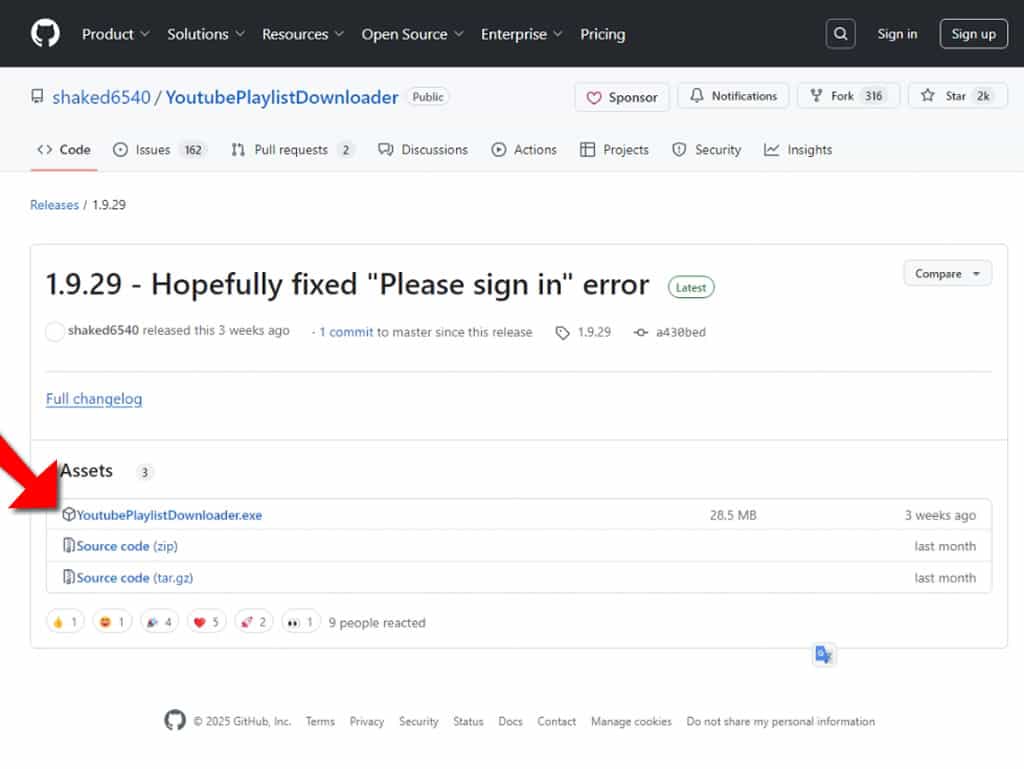Screen dimensions: 1024x769
Task: Go to Releases breadcrumb link
Action: pyautogui.click(x=54, y=205)
